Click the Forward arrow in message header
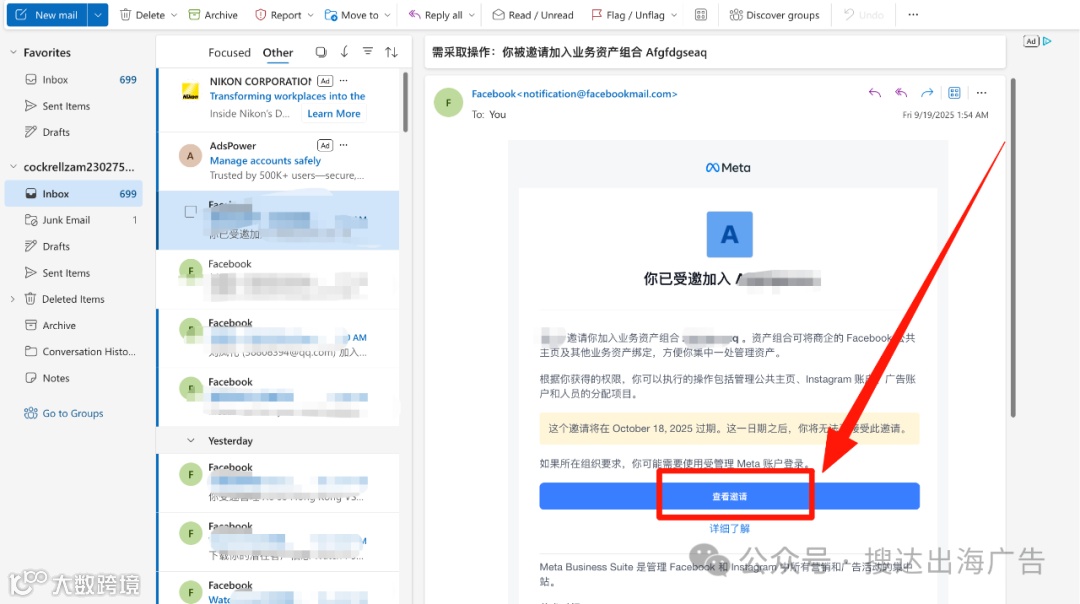 pos(927,93)
